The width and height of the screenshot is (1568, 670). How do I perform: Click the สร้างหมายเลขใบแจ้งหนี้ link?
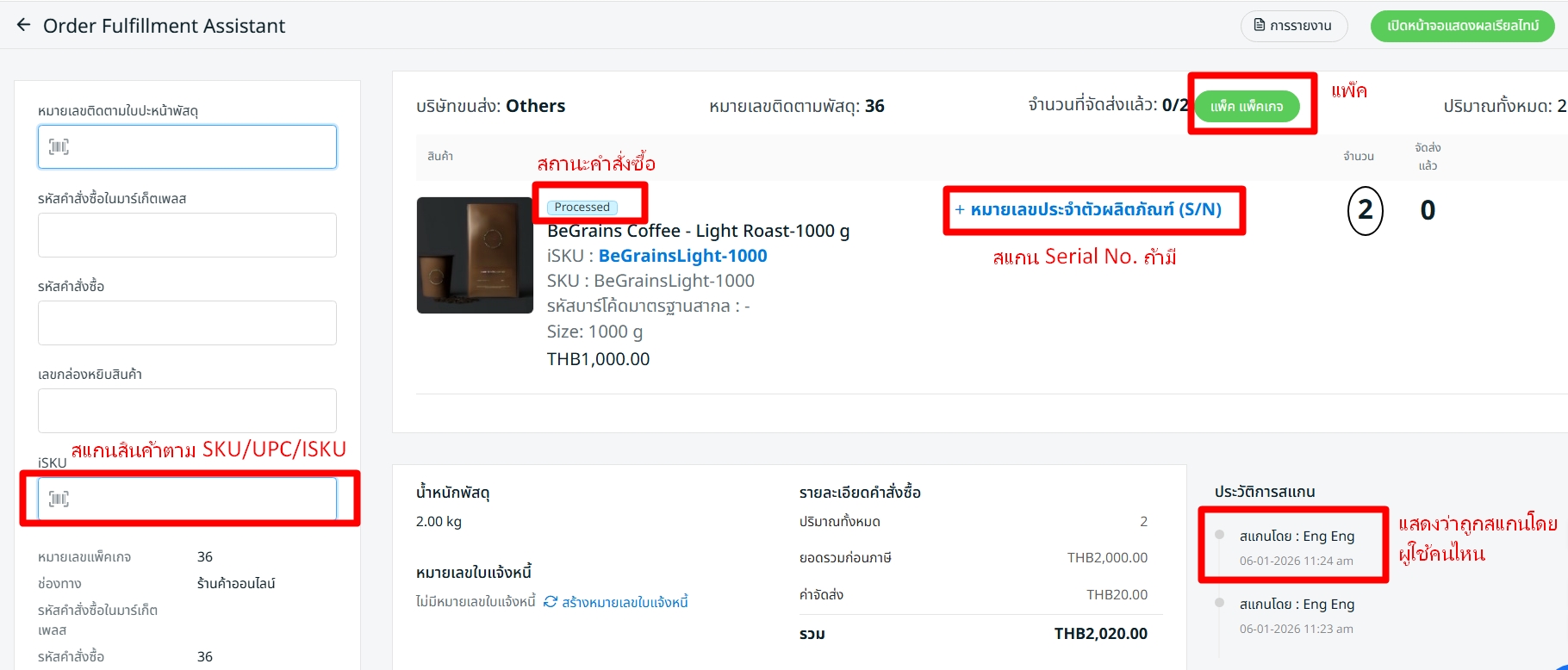coord(625,602)
